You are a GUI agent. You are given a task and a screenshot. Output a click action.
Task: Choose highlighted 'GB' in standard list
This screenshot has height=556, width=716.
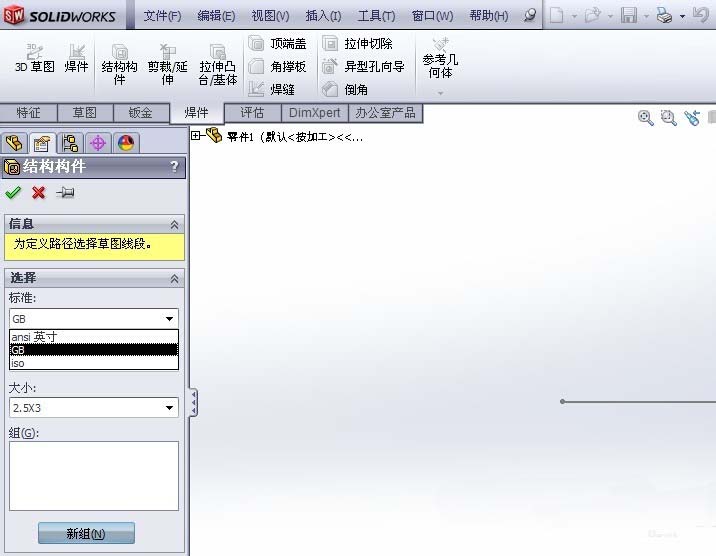click(94, 350)
